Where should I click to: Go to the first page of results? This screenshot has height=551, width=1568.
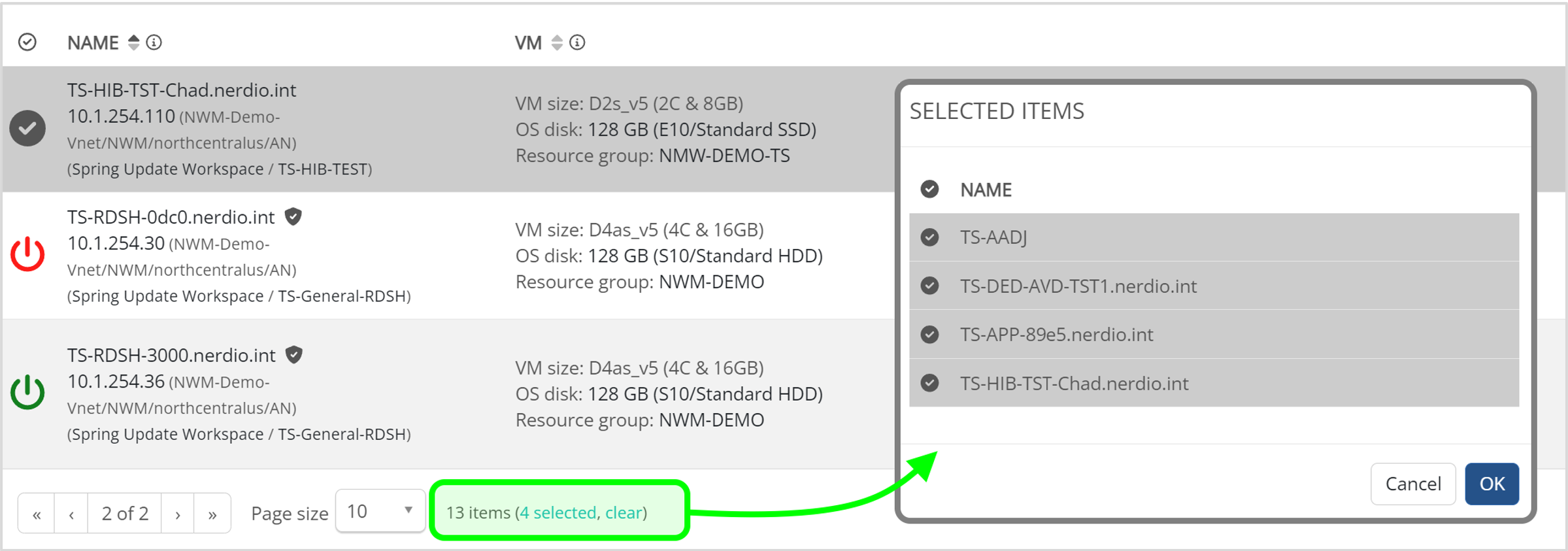pos(37,514)
